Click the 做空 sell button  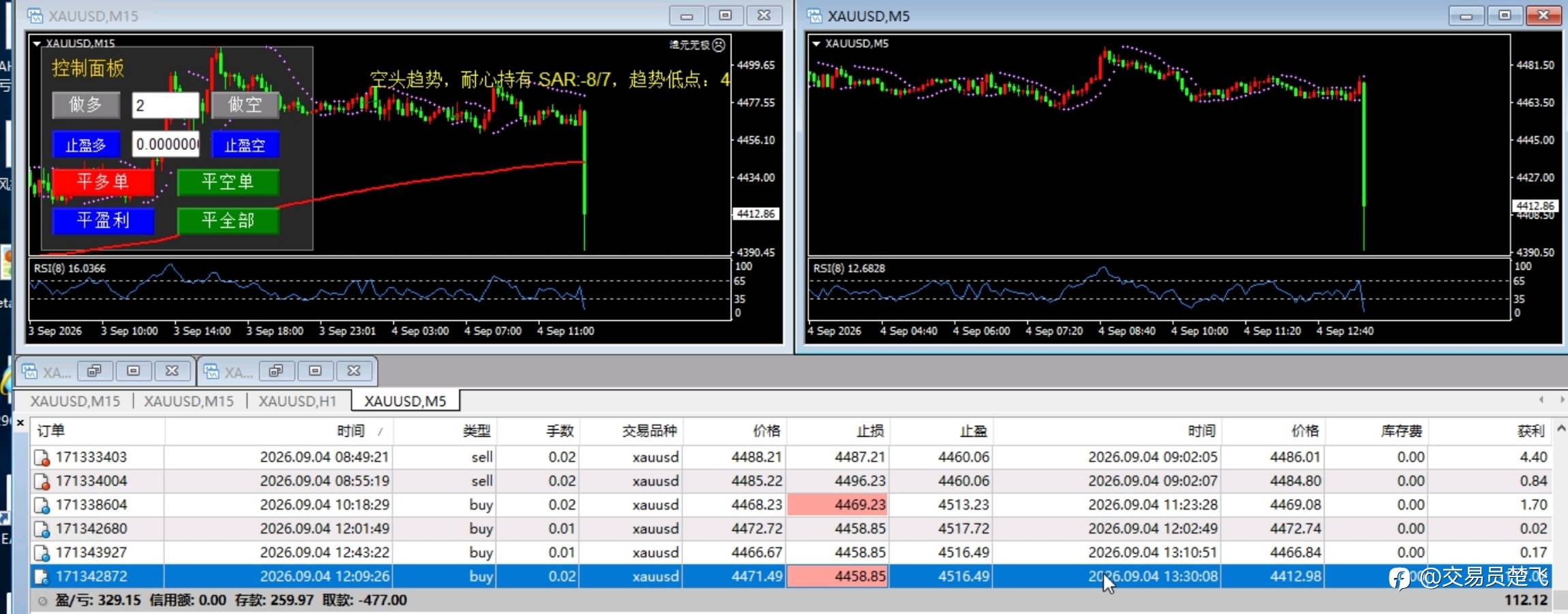245,105
